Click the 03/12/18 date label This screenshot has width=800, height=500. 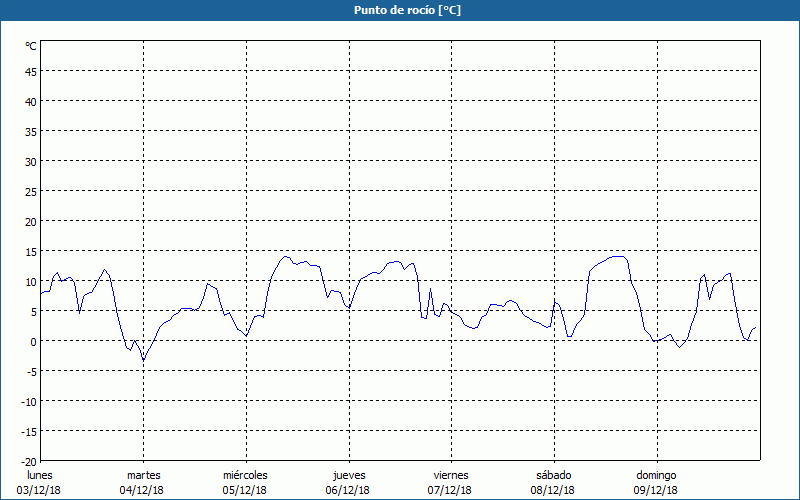click(x=40, y=490)
